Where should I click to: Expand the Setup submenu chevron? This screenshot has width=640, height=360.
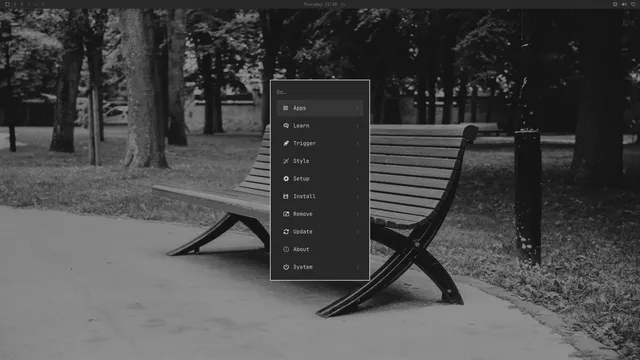(358, 179)
